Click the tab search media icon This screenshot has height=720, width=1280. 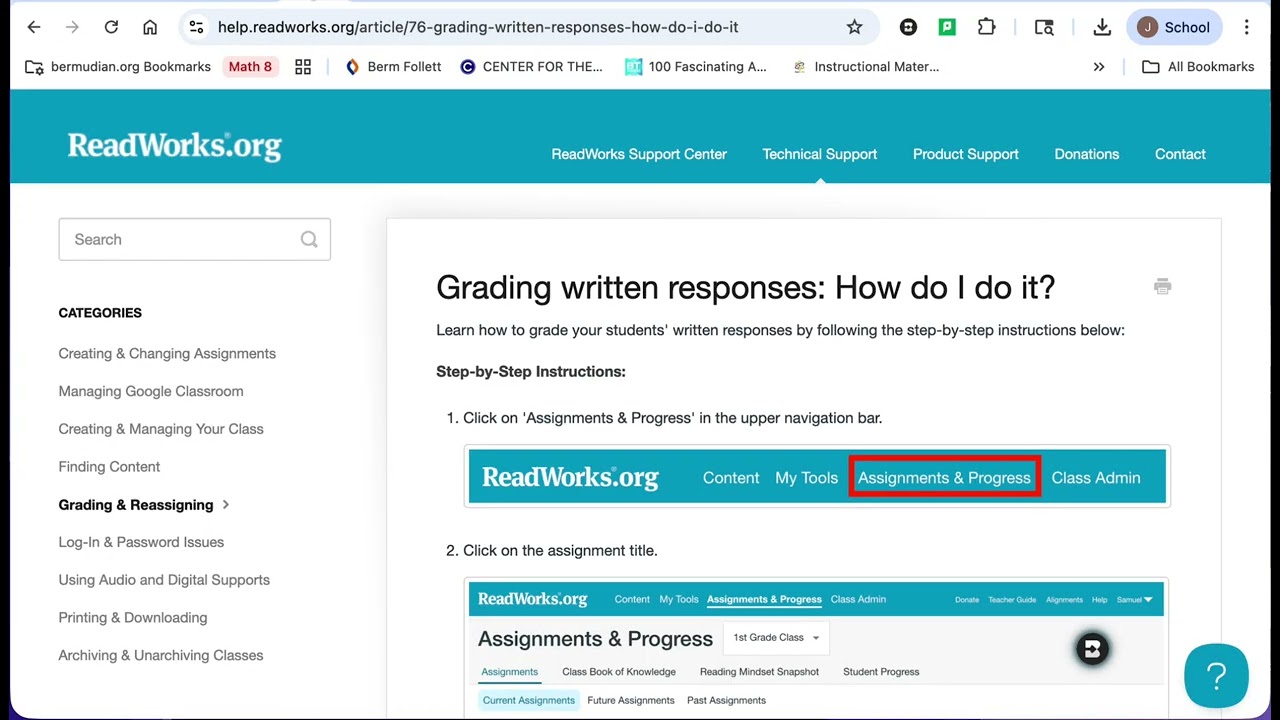tap(1044, 27)
